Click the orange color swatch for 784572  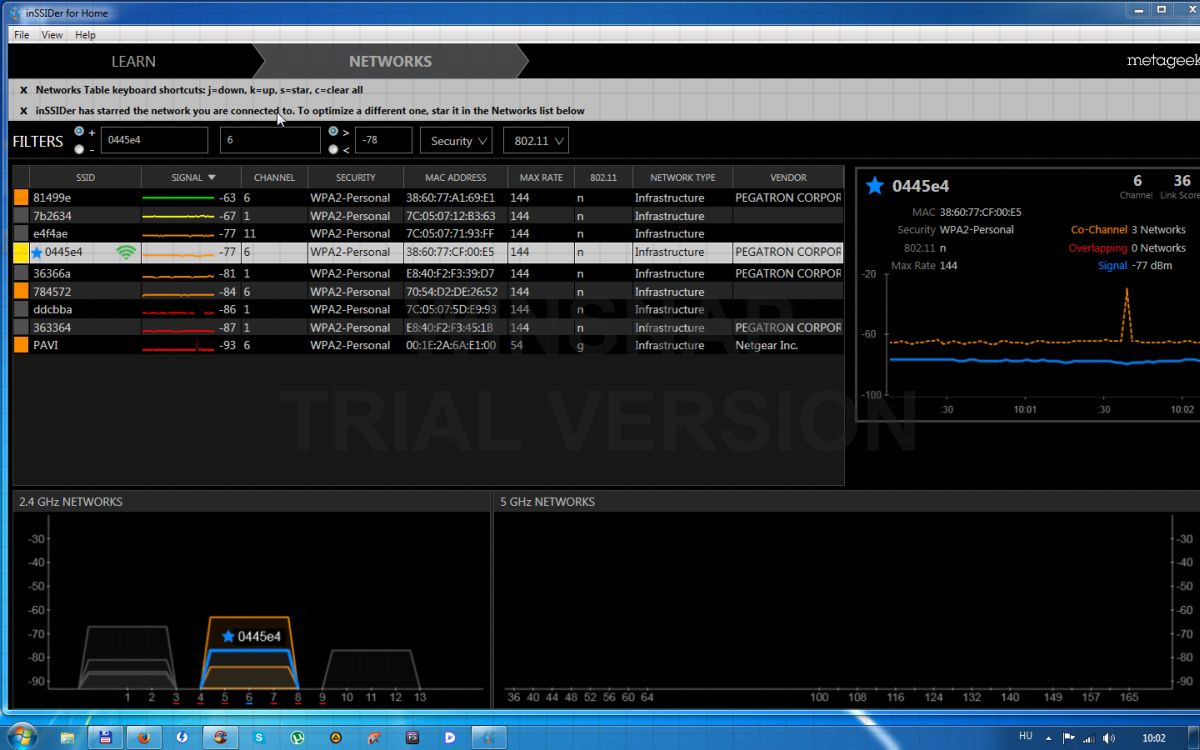click(21, 291)
